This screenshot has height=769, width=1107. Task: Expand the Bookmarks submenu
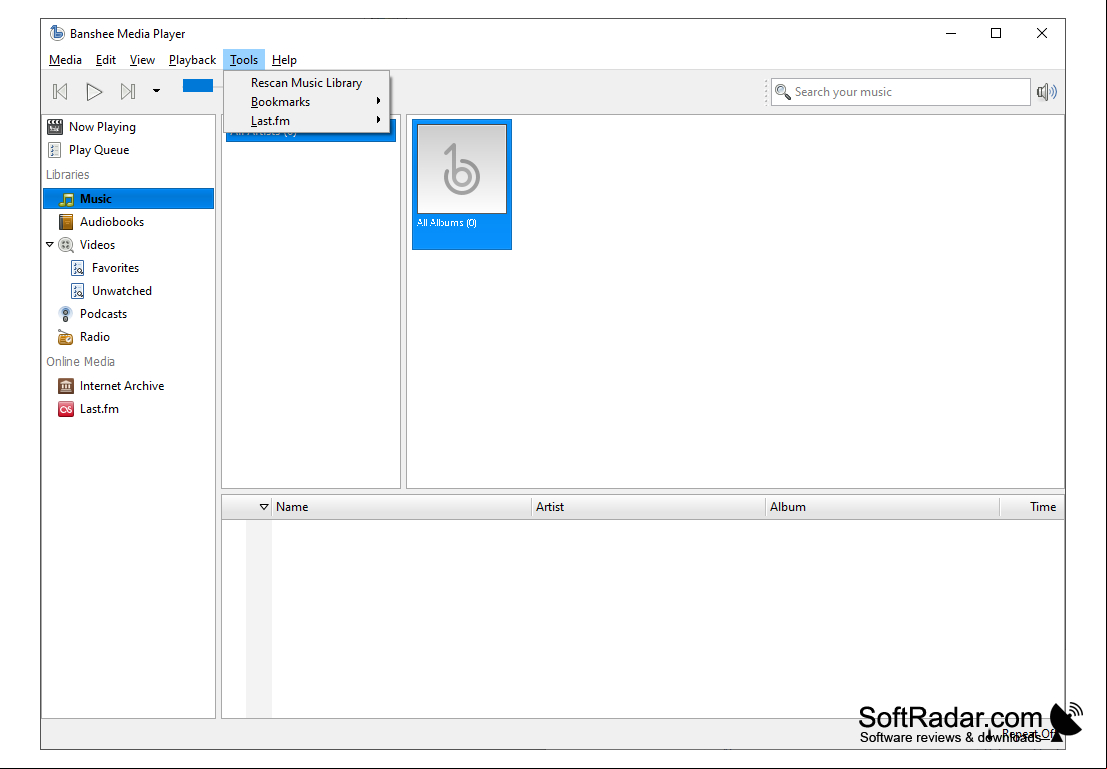click(306, 102)
